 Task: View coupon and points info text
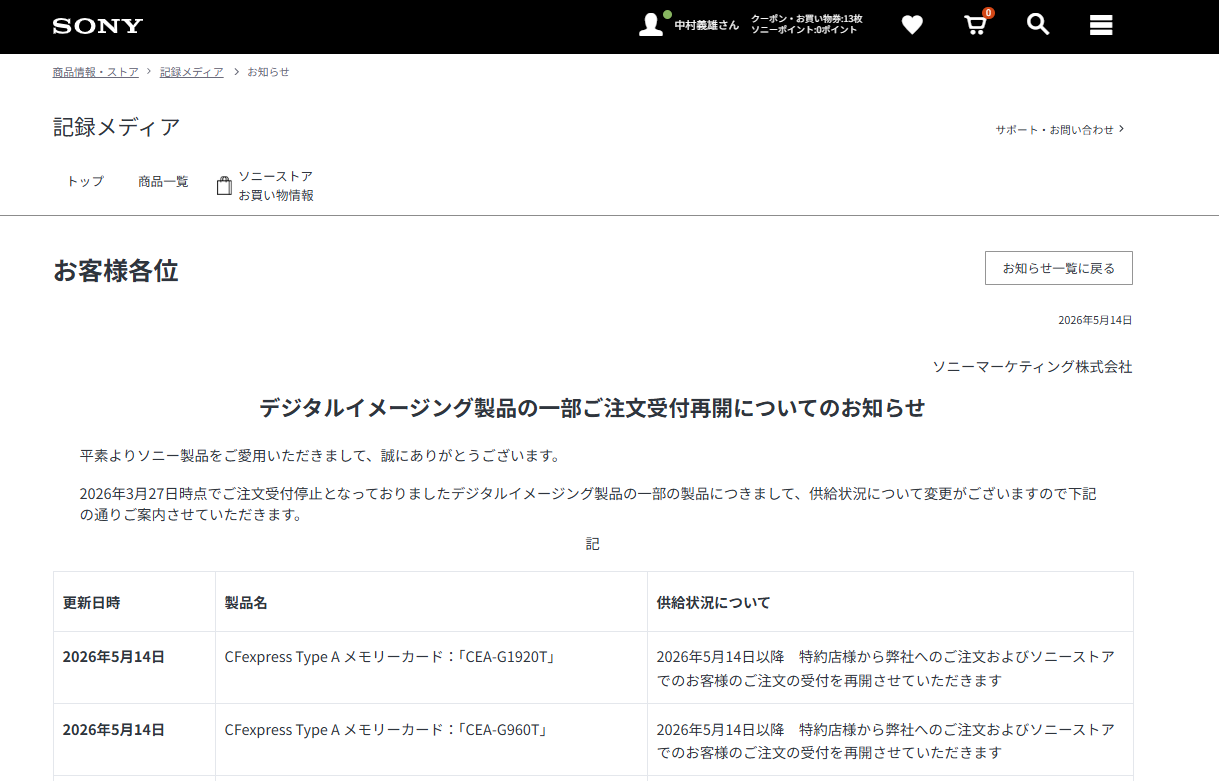806,24
